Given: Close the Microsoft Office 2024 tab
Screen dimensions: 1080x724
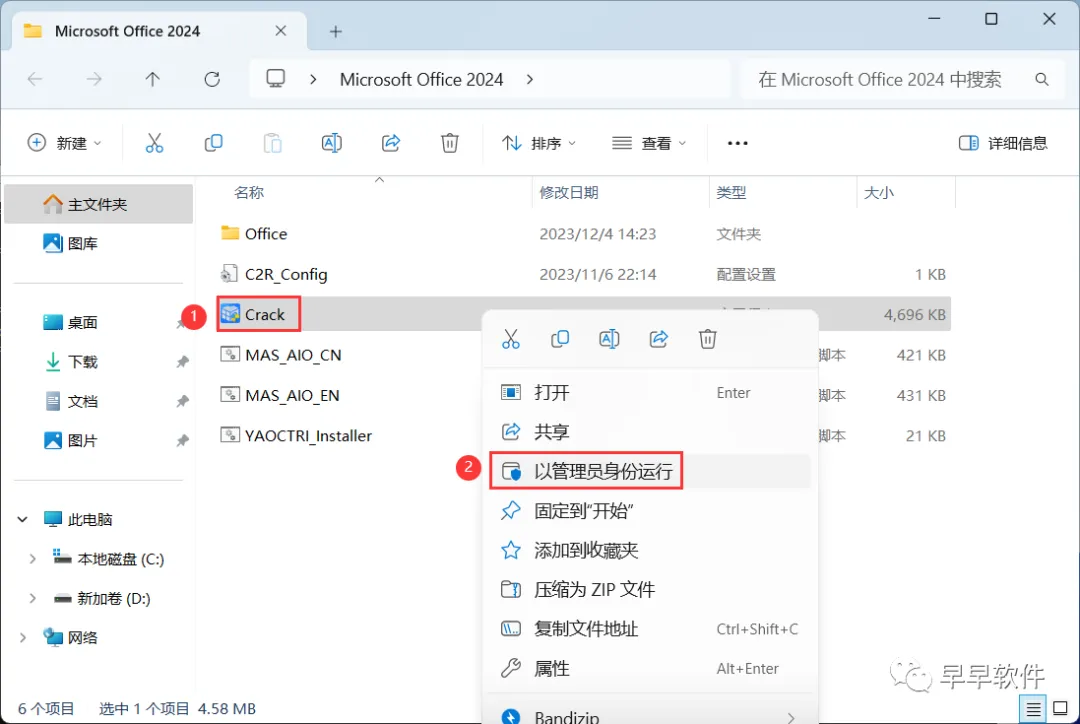Looking at the screenshot, I should point(280,31).
